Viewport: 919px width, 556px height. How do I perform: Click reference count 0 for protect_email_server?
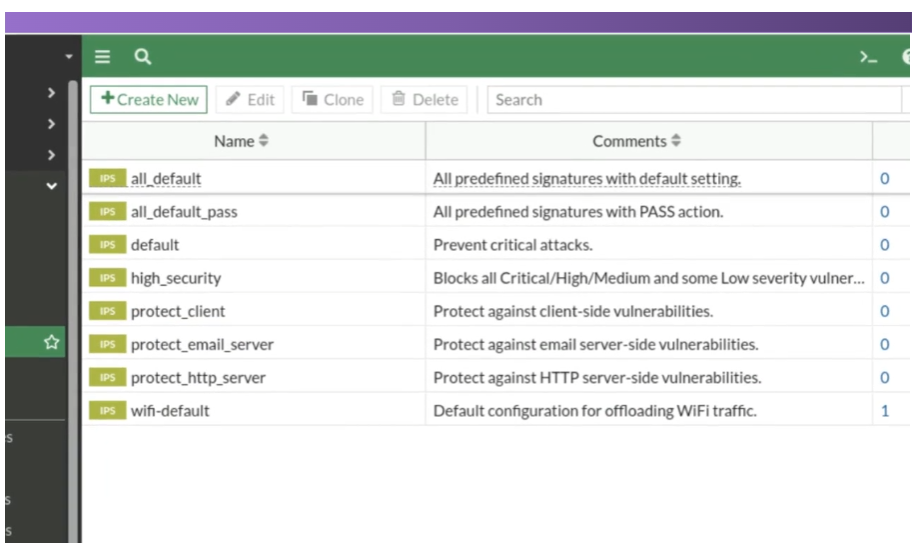coord(885,344)
